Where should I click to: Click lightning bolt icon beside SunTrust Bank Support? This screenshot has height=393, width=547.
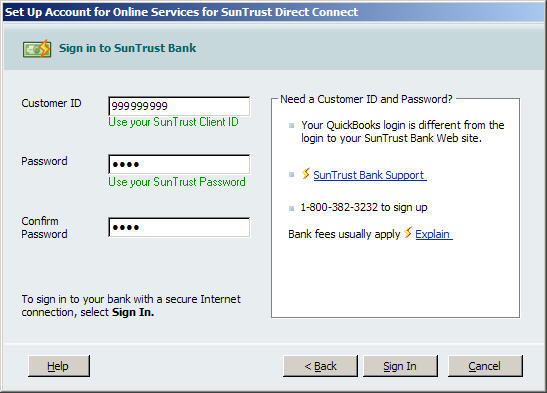click(x=306, y=173)
